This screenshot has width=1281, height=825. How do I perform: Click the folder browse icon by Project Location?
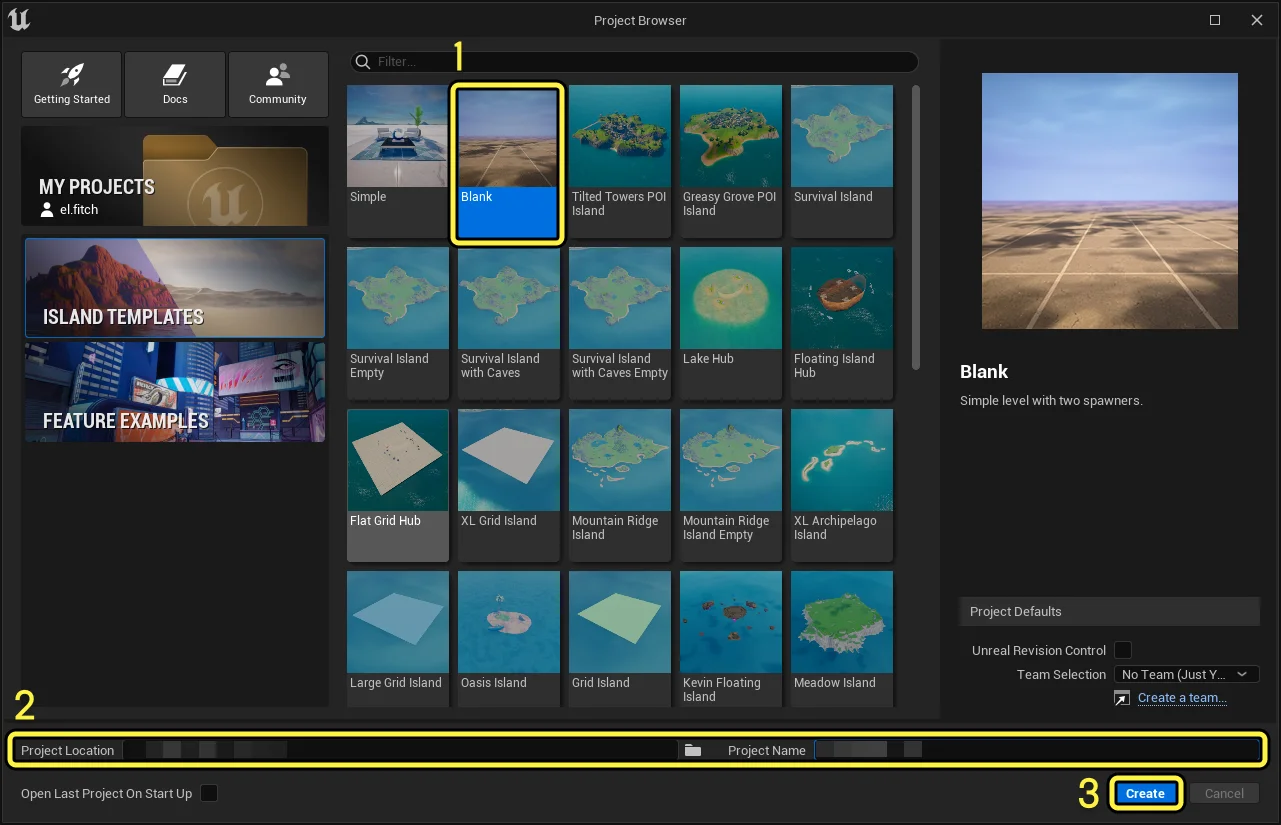692,750
